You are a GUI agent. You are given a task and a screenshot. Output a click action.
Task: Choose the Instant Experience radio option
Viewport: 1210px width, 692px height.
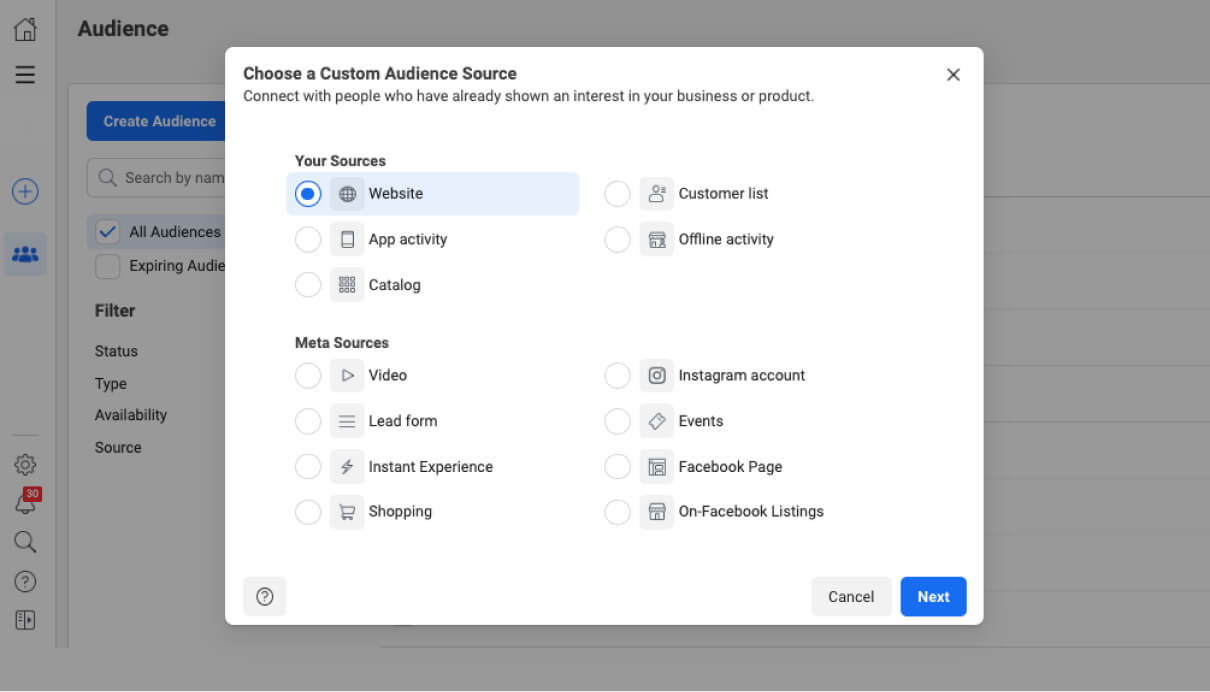308,467
